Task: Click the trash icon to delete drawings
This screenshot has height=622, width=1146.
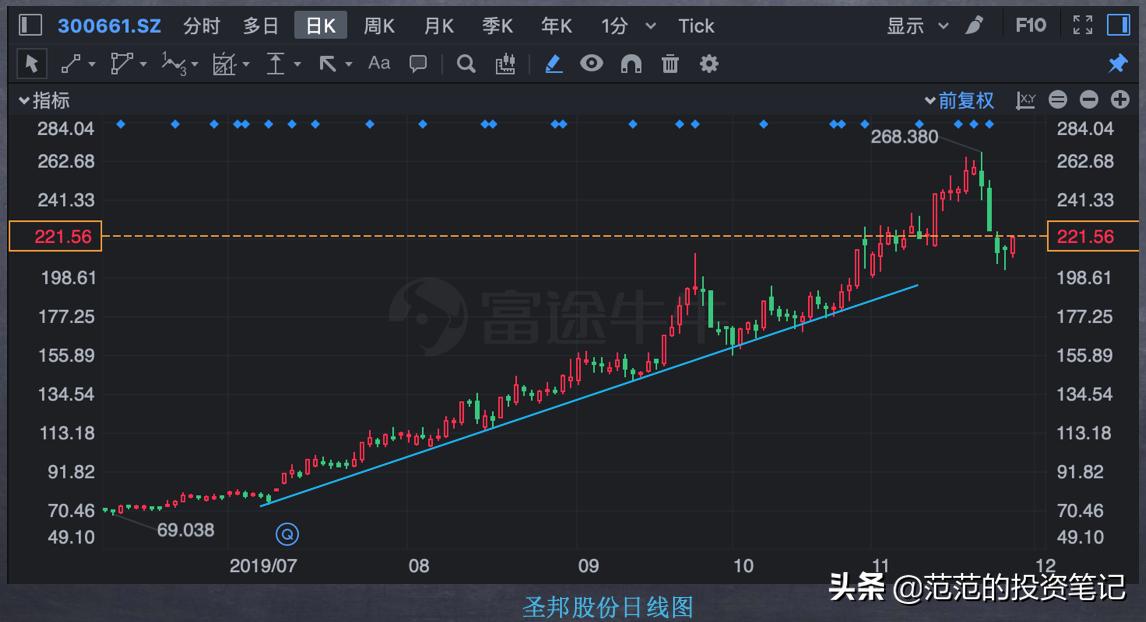Action: [669, 63]
